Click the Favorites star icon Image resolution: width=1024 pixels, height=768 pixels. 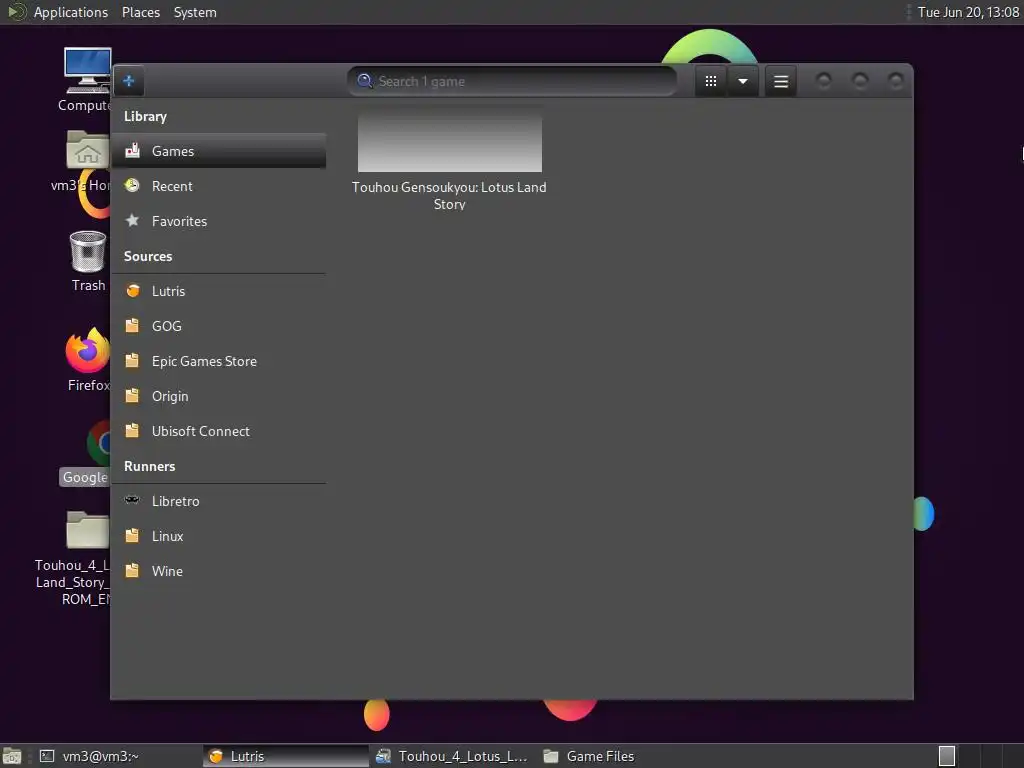(133, 221)
